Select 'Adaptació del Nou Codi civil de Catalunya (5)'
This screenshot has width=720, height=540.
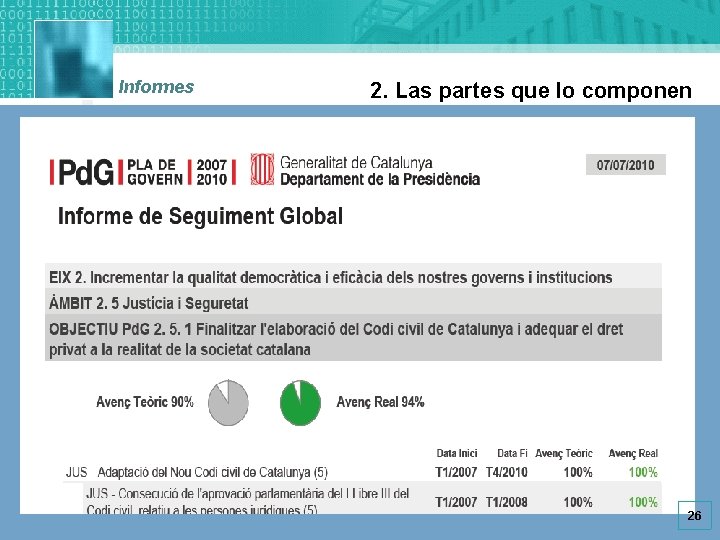[x=213, y=472]
